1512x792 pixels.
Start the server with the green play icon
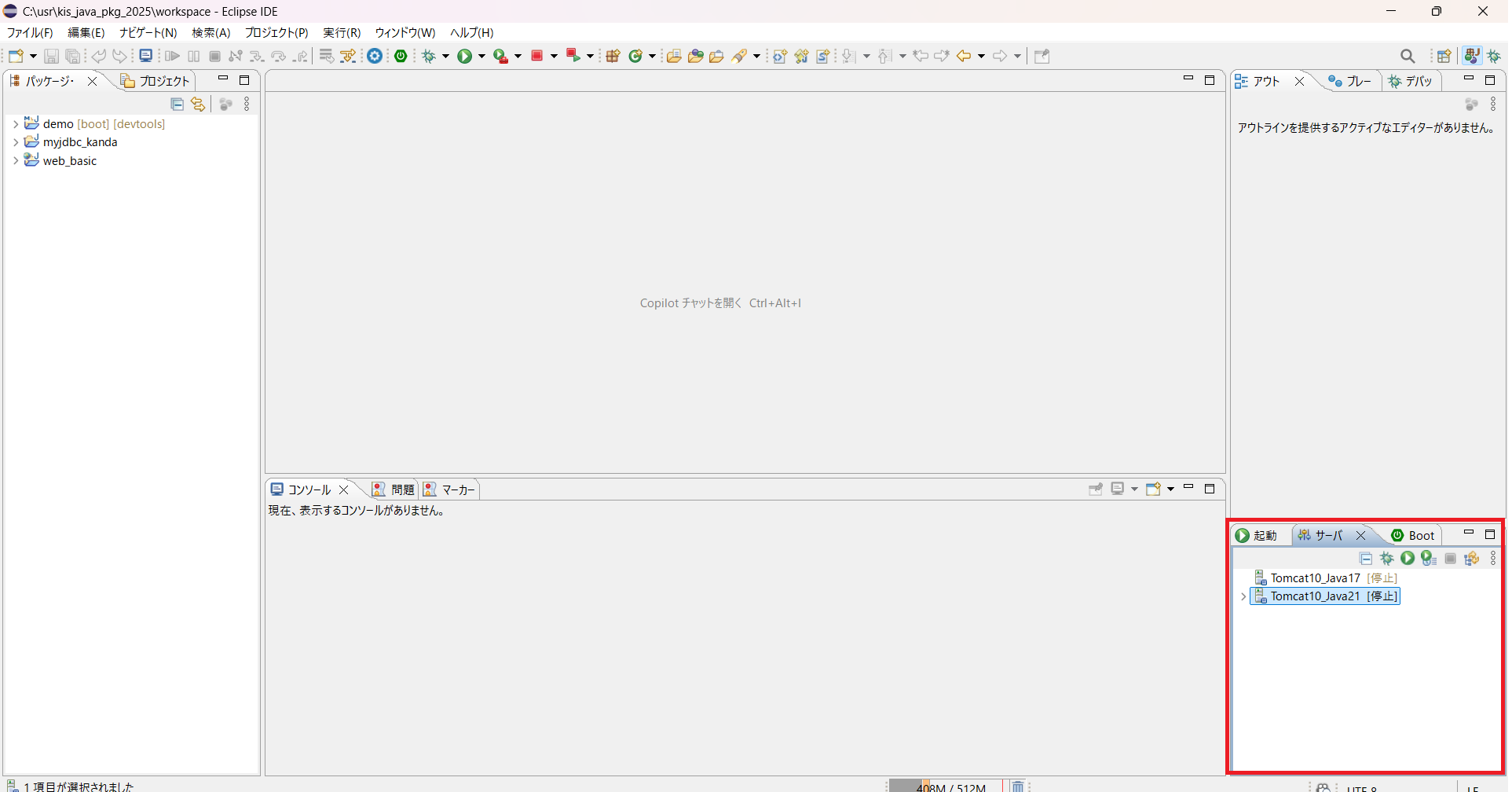point(1408,558)
